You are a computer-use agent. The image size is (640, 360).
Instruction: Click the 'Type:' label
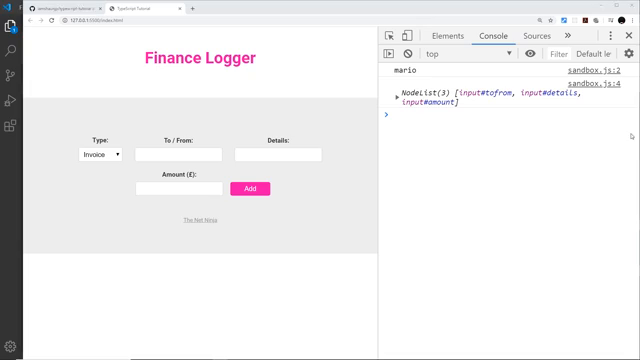pos(100,140)
